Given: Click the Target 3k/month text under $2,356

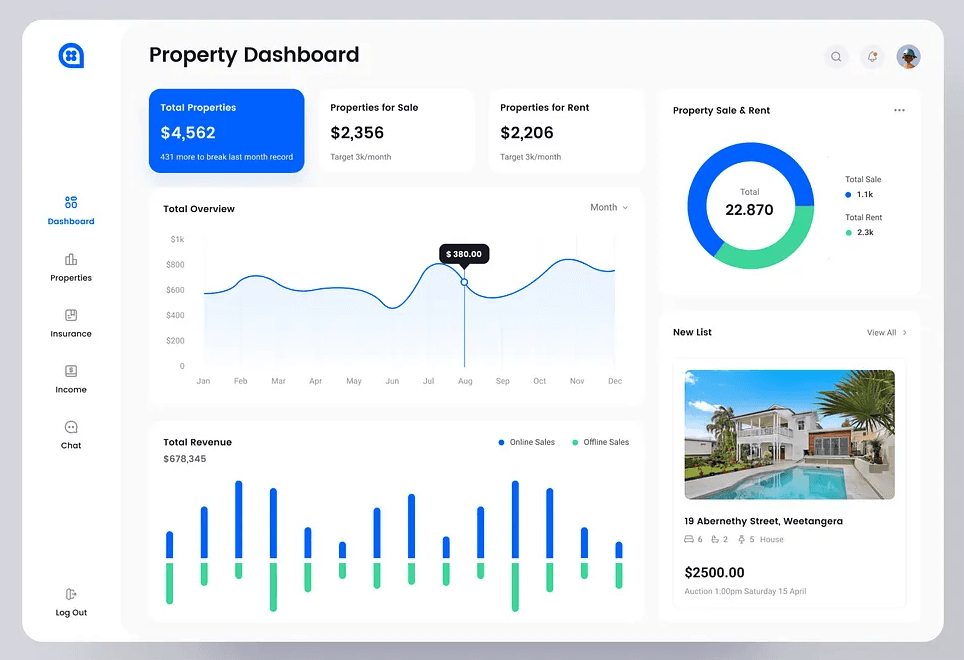Looking at the screenshot, I should [360, 157].
